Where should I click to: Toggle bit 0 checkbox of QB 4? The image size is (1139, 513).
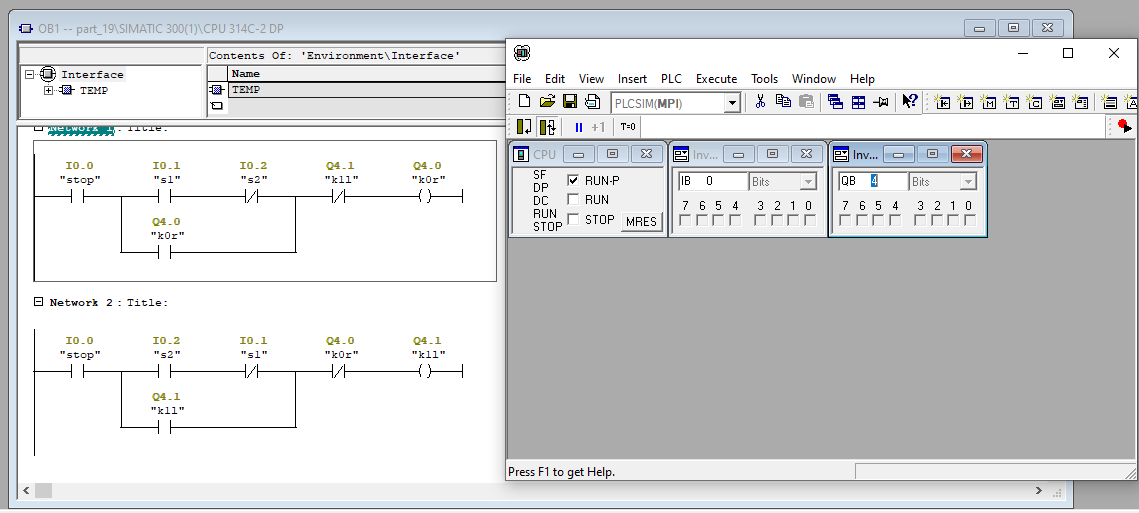click(970, 220)
